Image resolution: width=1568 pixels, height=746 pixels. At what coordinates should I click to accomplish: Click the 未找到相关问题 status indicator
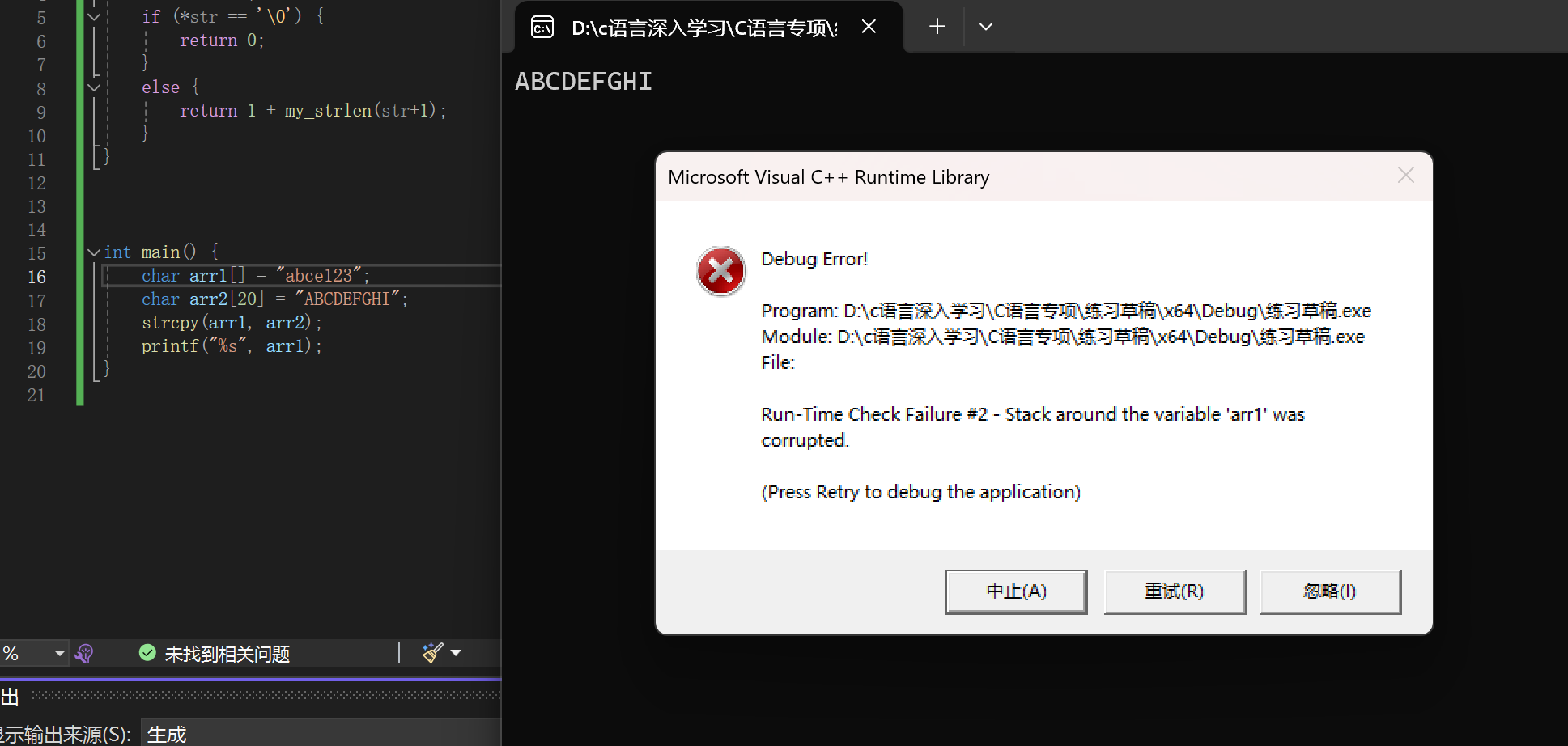[215, 654]
